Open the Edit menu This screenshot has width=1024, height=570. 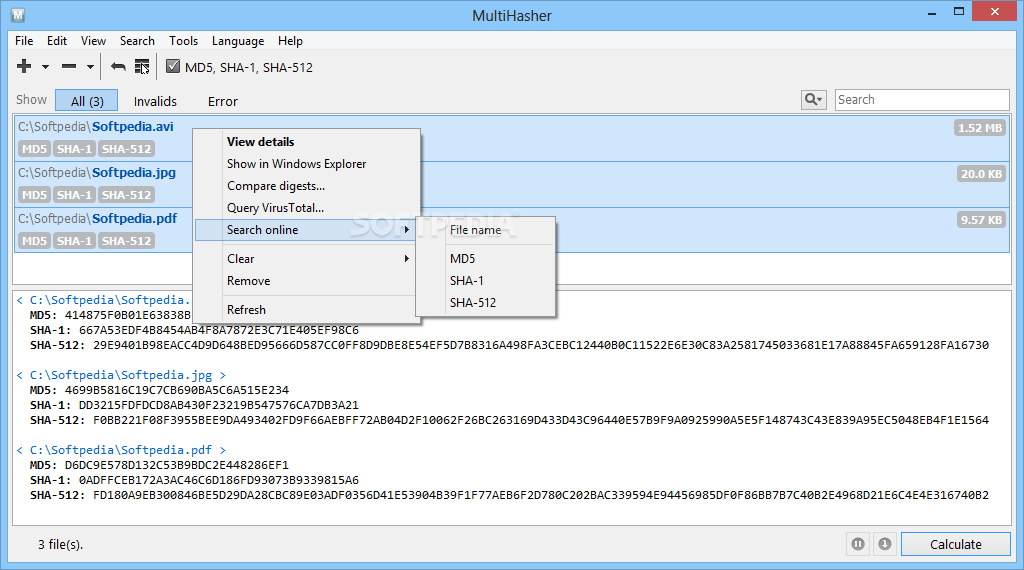57,40
